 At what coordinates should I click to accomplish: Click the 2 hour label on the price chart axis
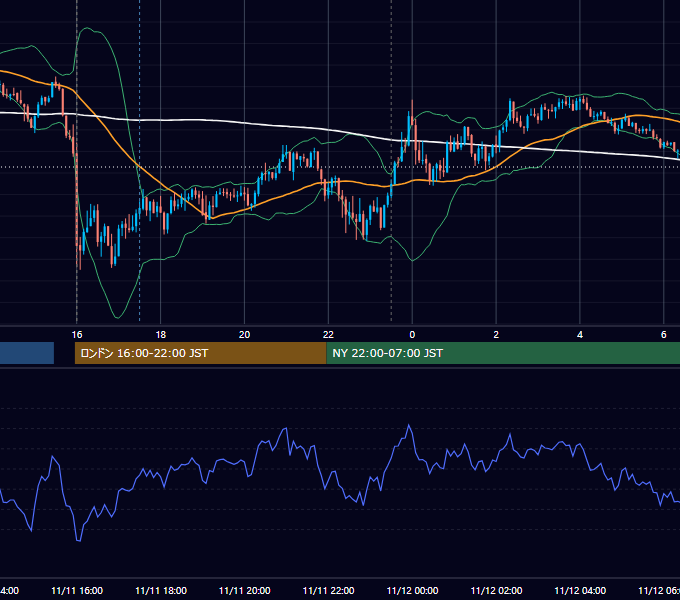click(496, 335)
